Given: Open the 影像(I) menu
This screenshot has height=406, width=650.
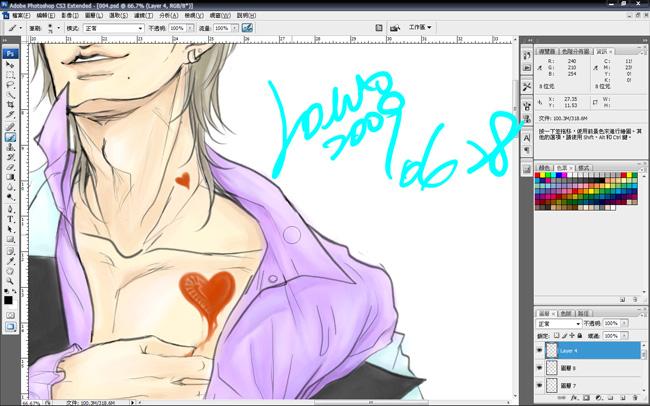Looking at the screenshot, I should click(x=70, y=15).
